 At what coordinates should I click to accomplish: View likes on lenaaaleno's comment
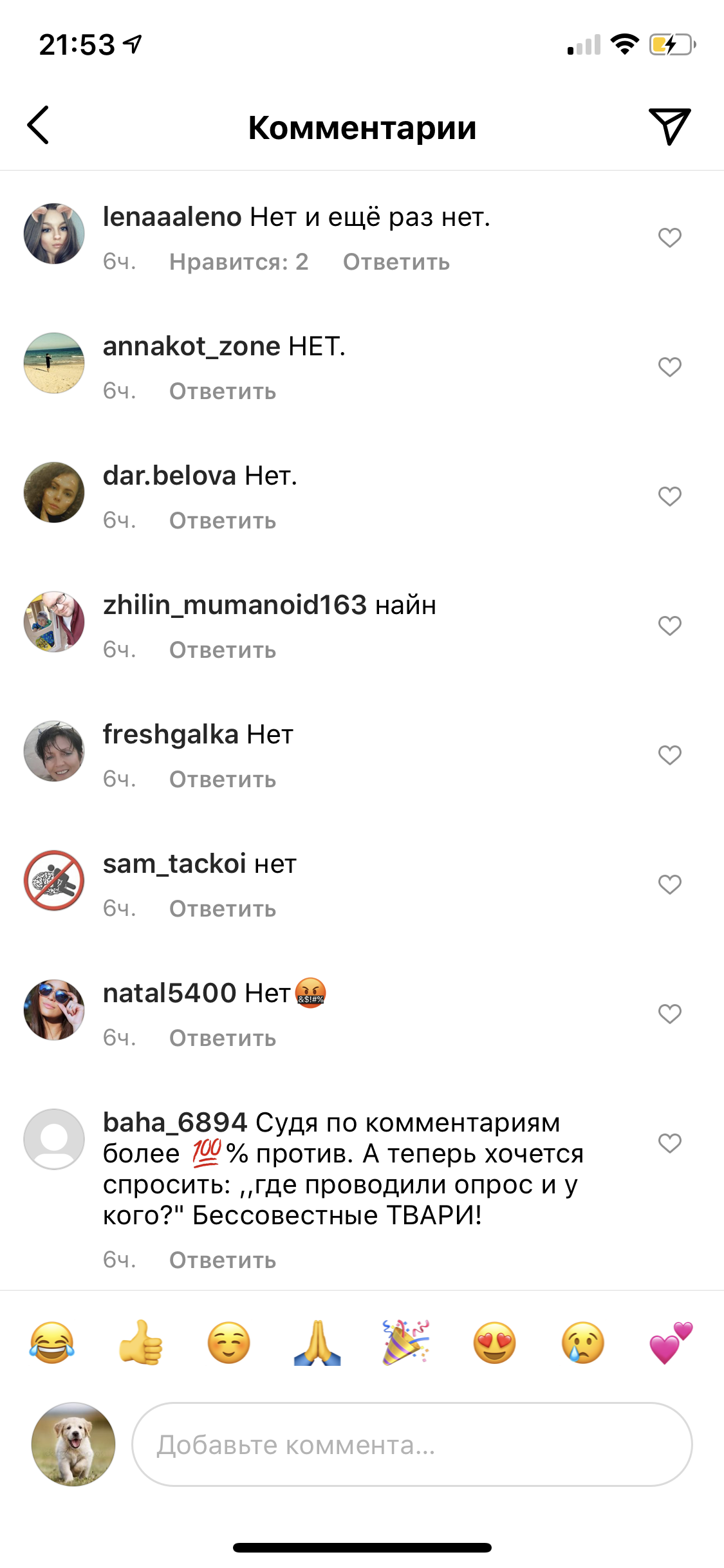(239, 262)
